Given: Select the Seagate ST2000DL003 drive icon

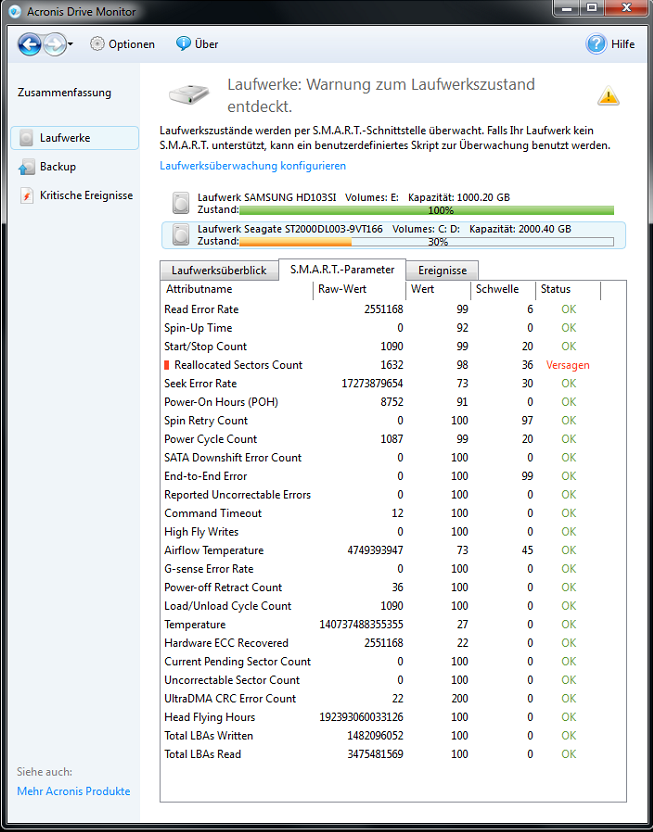Looking at the screenshot, I should tap(181, 235).
